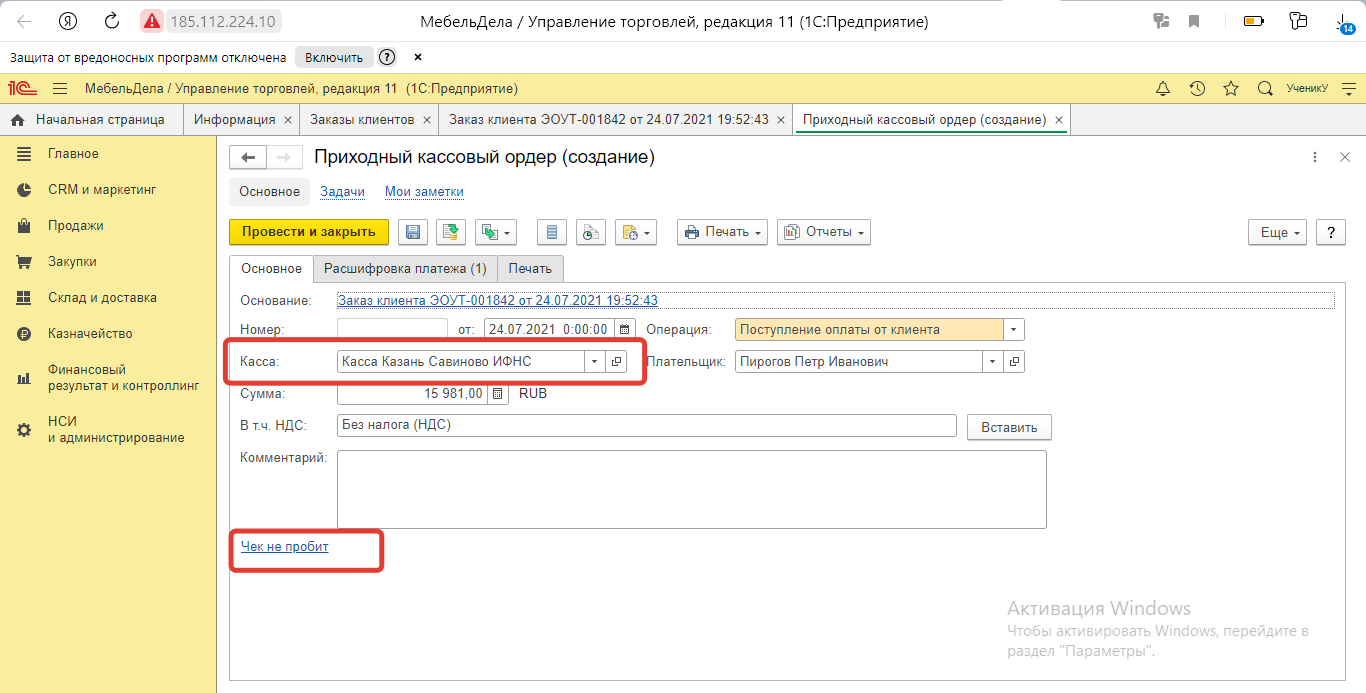Click the date field 24.07.2021 0:00:00

tap(549, 329)
